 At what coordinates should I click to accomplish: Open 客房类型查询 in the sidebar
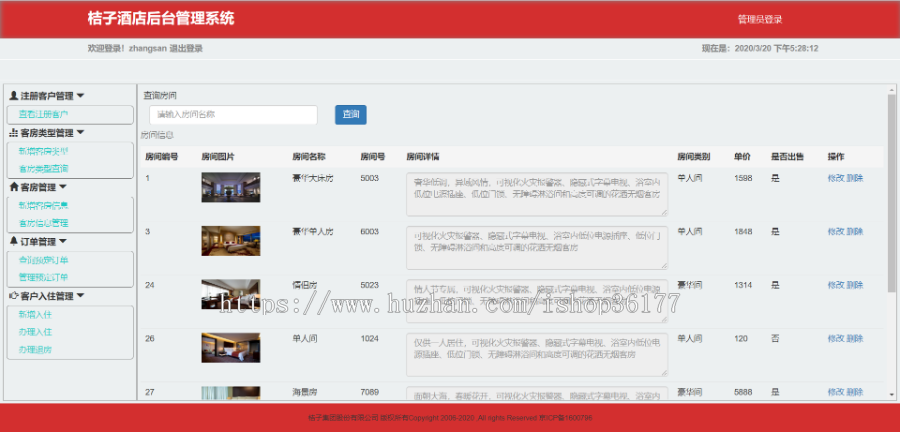pyautogui.click(x=44, y=169)
